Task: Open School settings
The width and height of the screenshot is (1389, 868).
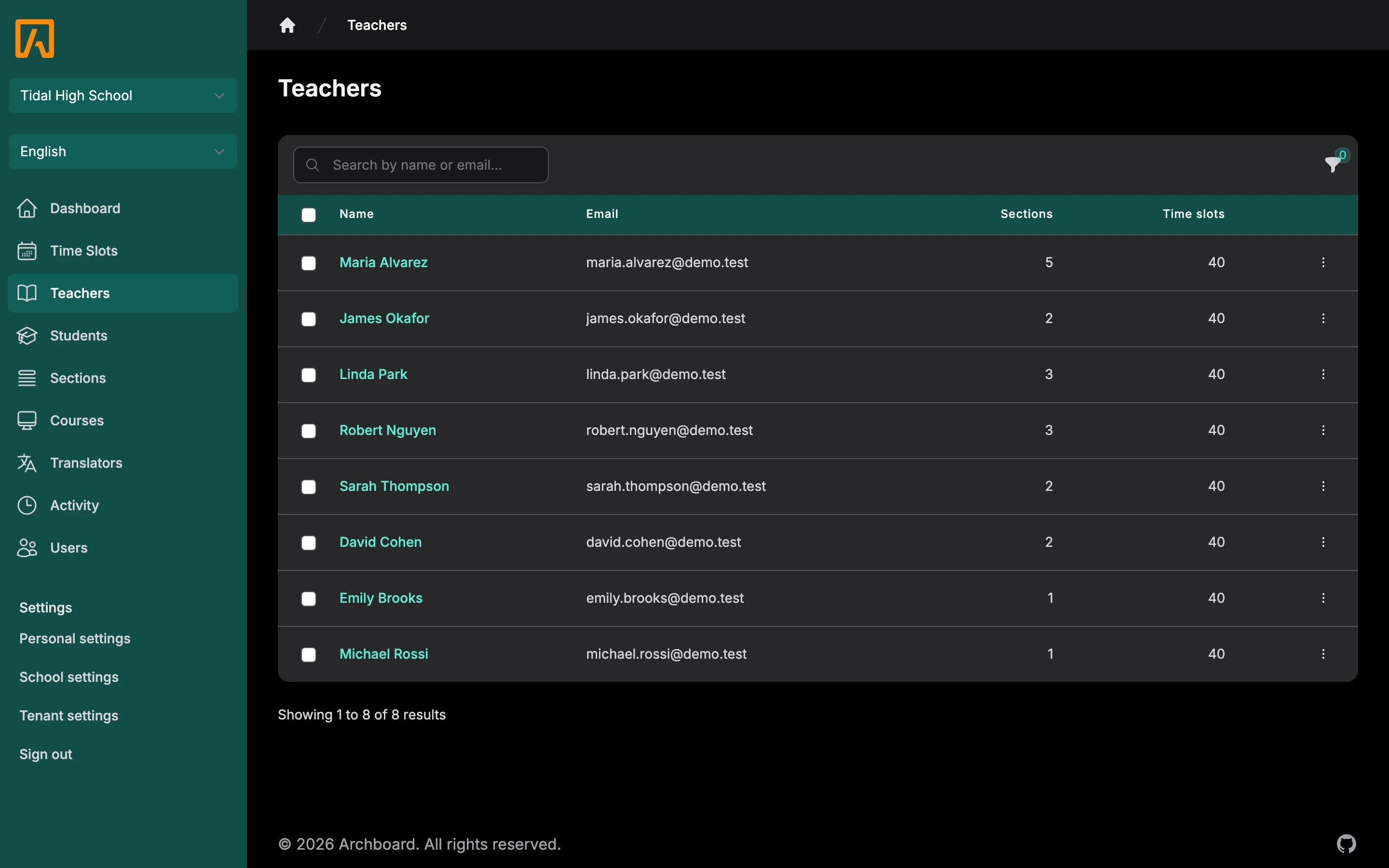Action: click(x=69, y=677)
